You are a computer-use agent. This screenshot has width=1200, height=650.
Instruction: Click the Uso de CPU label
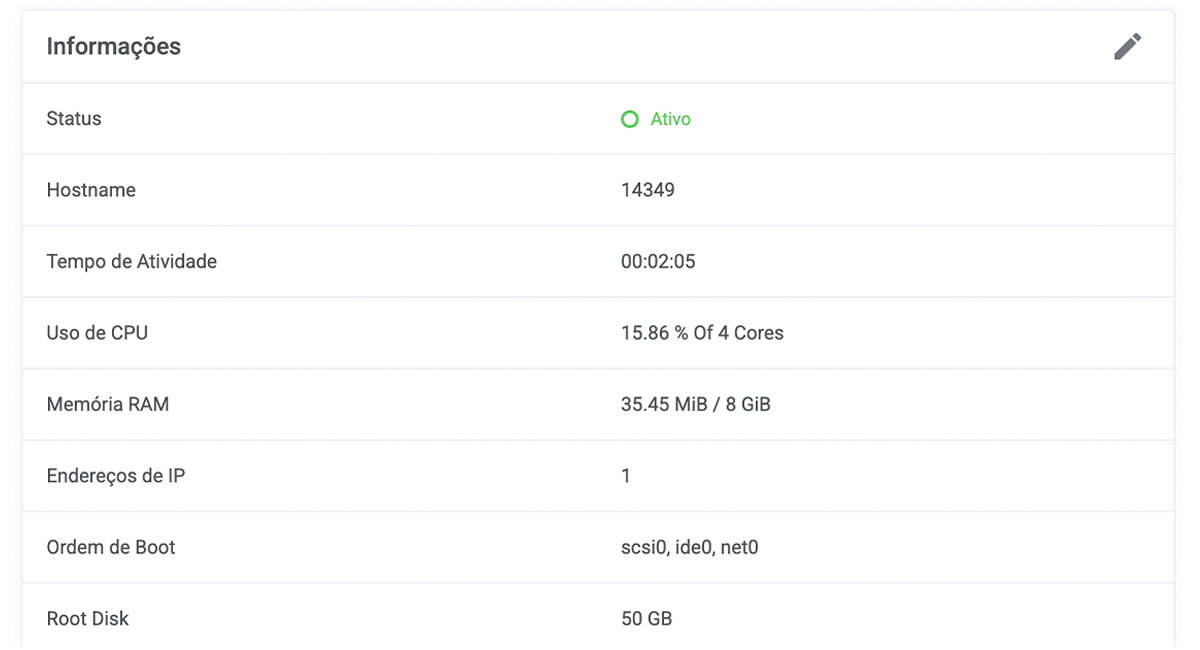click(x=97, y=333)
